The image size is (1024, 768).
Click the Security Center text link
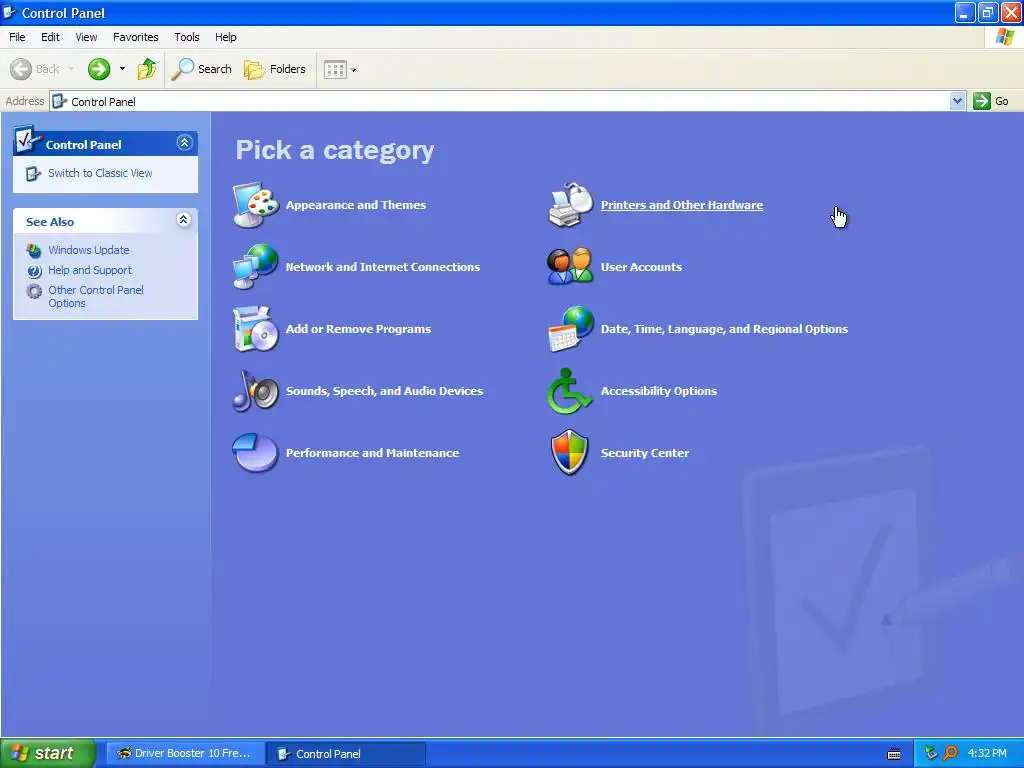[645, 453]
